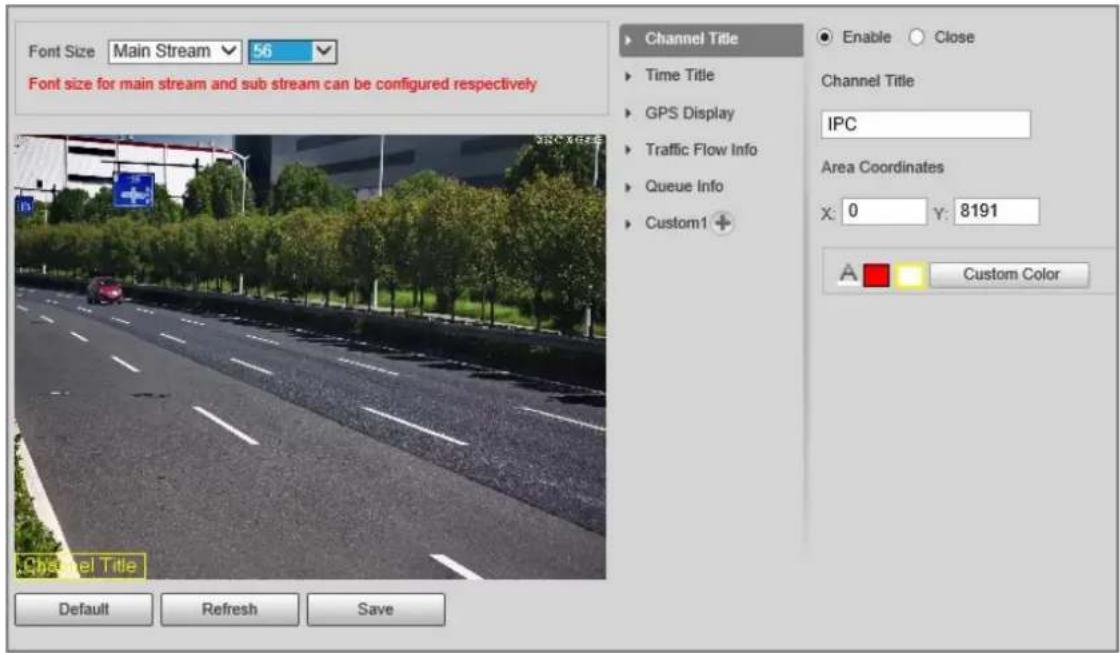
Task: Open the Queue Info section
Action: pyautogui.click(x=684, y=186)
